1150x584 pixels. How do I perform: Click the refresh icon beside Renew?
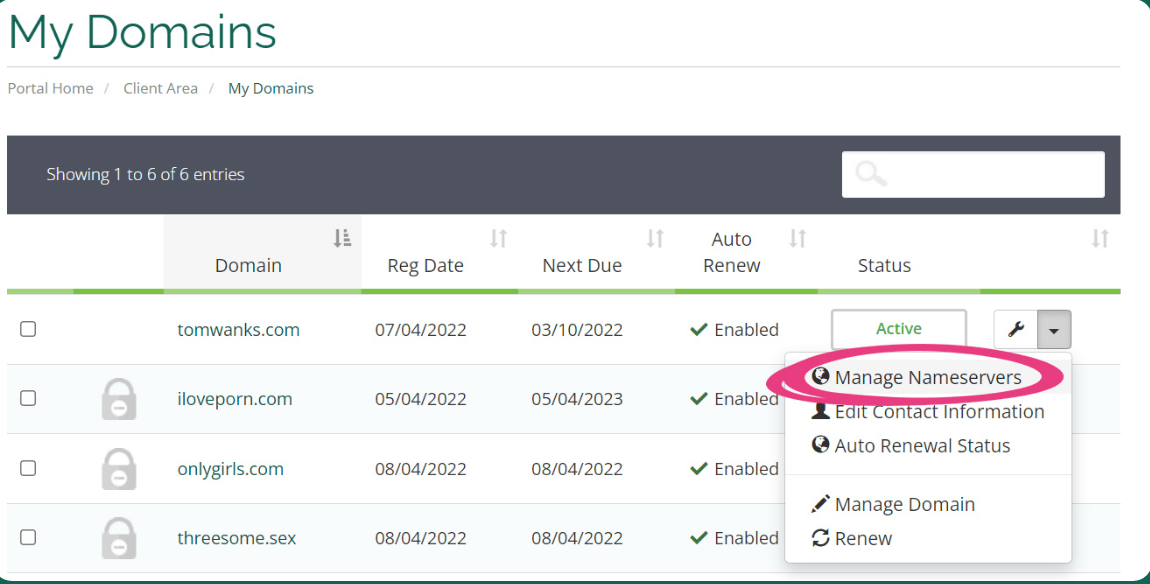pos(821,538)
